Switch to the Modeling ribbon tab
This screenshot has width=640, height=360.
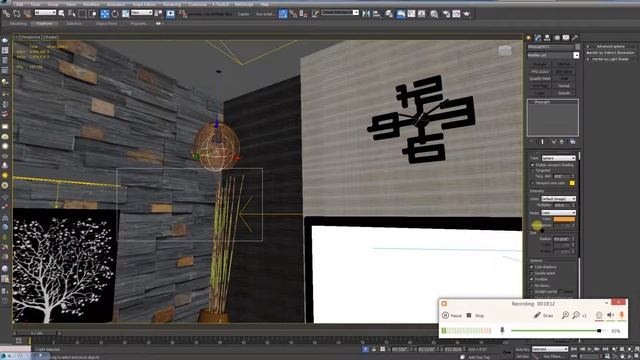pos(18,24)
